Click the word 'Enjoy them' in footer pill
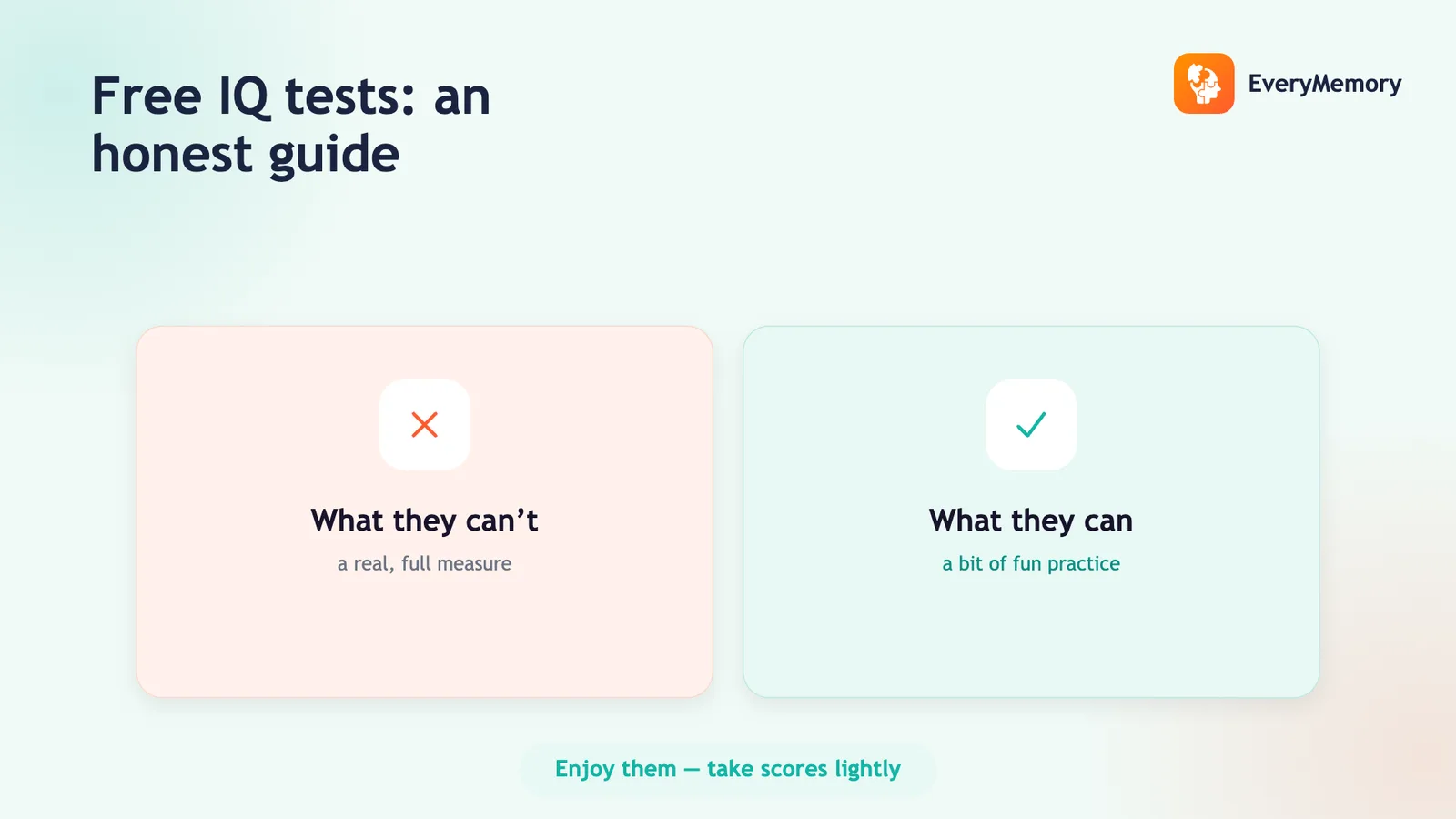 tap(616, 769)
